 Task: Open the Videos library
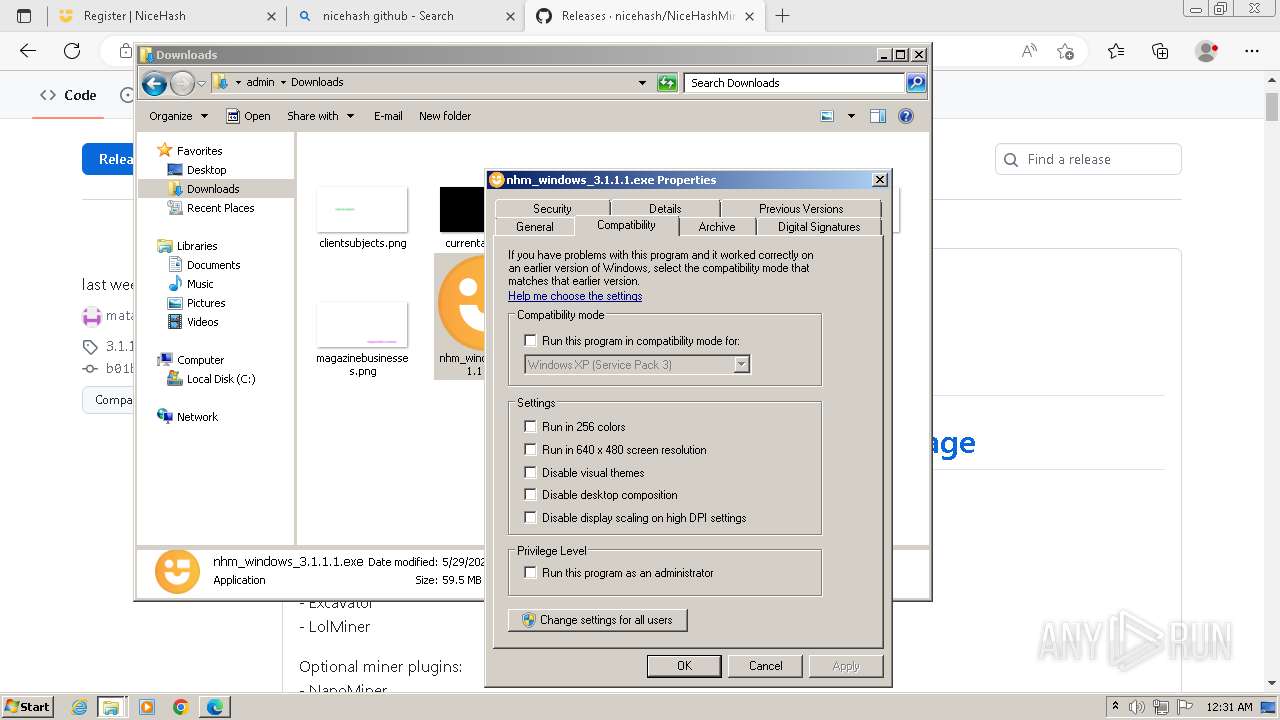(202, 322)
